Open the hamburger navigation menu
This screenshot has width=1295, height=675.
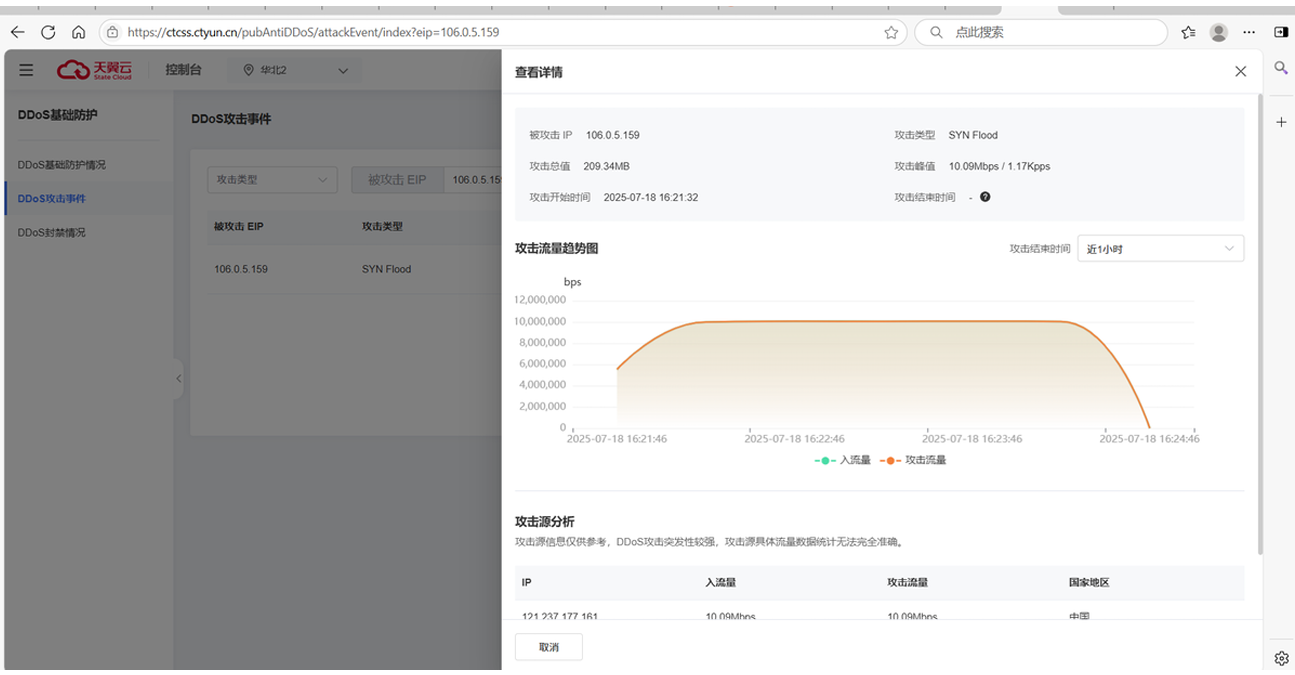click(x=26, y=70)
